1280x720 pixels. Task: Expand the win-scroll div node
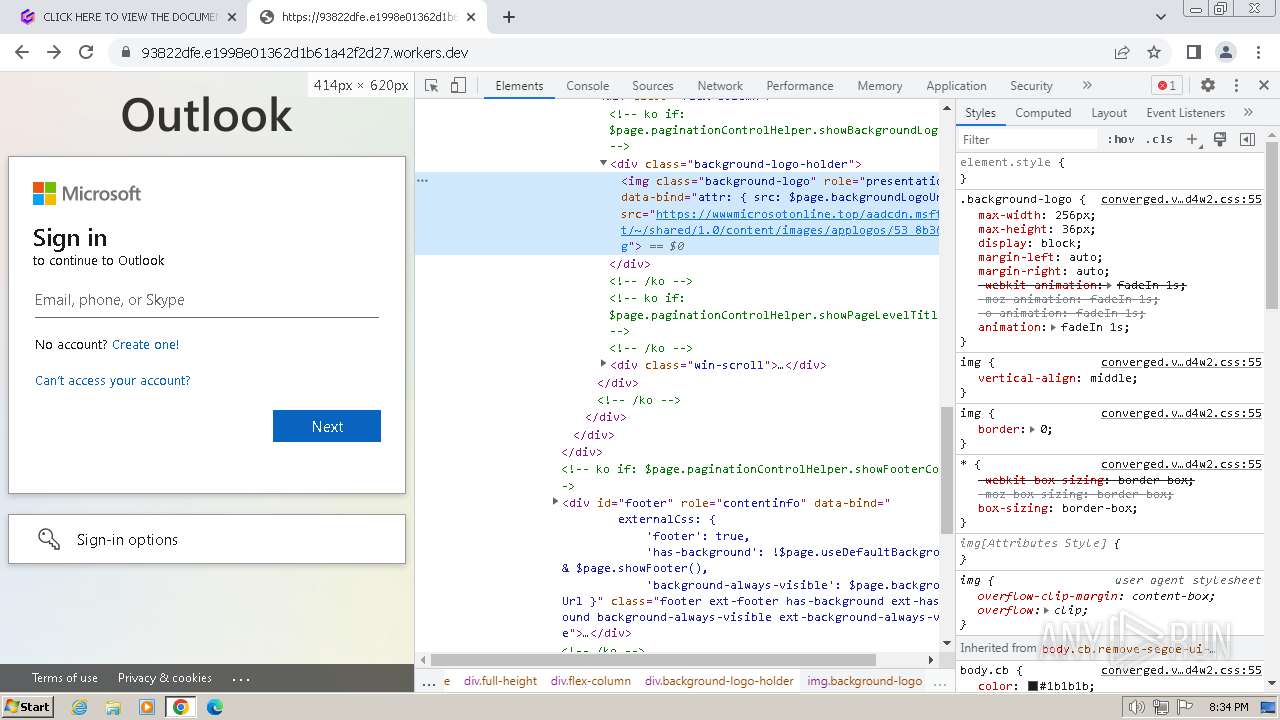pos(603,364)
